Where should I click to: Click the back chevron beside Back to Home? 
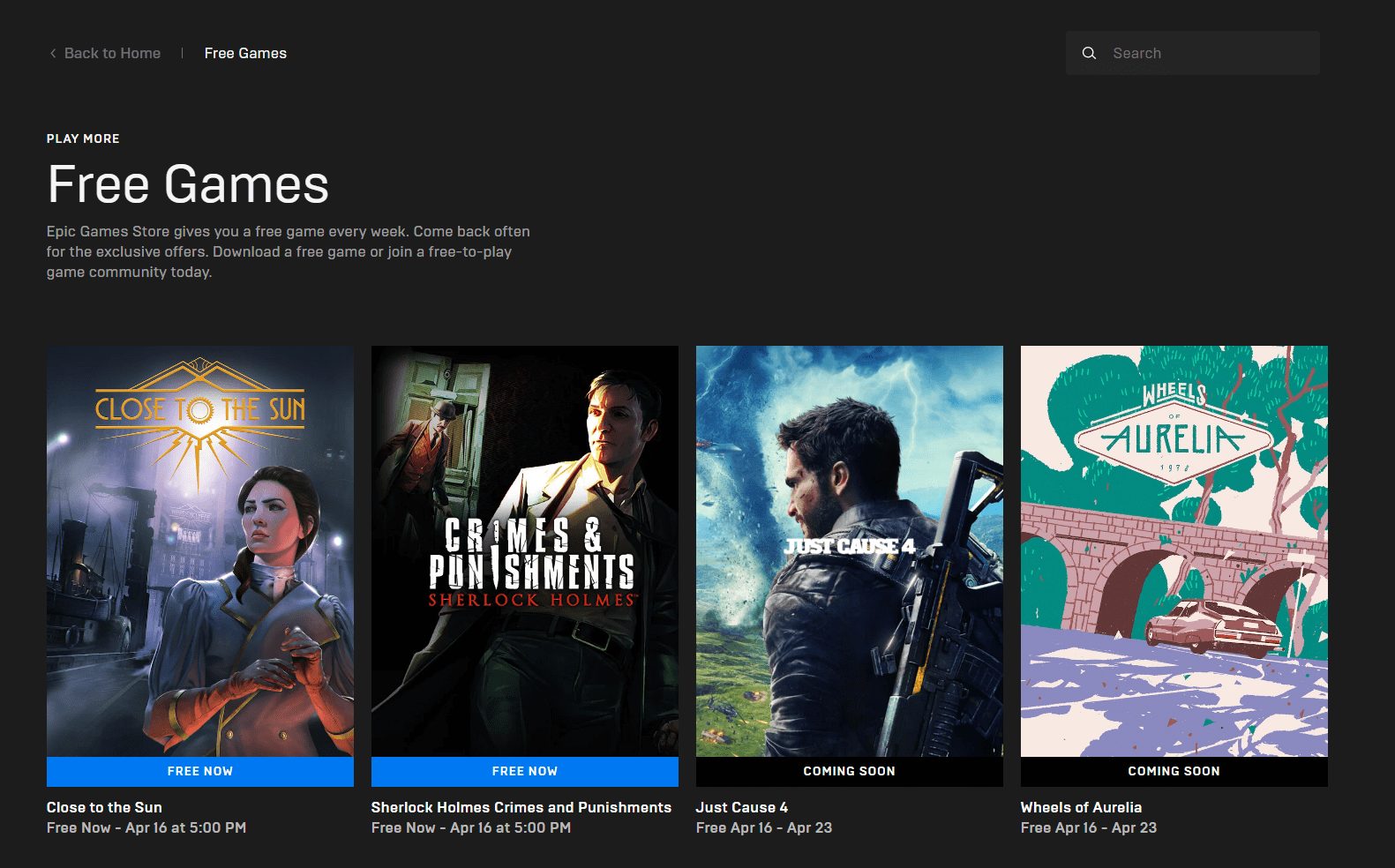tap(53, 53)
